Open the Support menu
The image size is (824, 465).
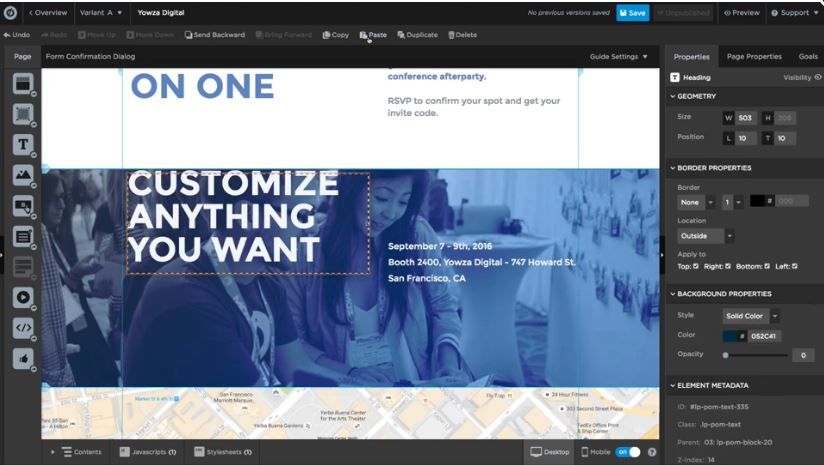click(x=795, y=13)
